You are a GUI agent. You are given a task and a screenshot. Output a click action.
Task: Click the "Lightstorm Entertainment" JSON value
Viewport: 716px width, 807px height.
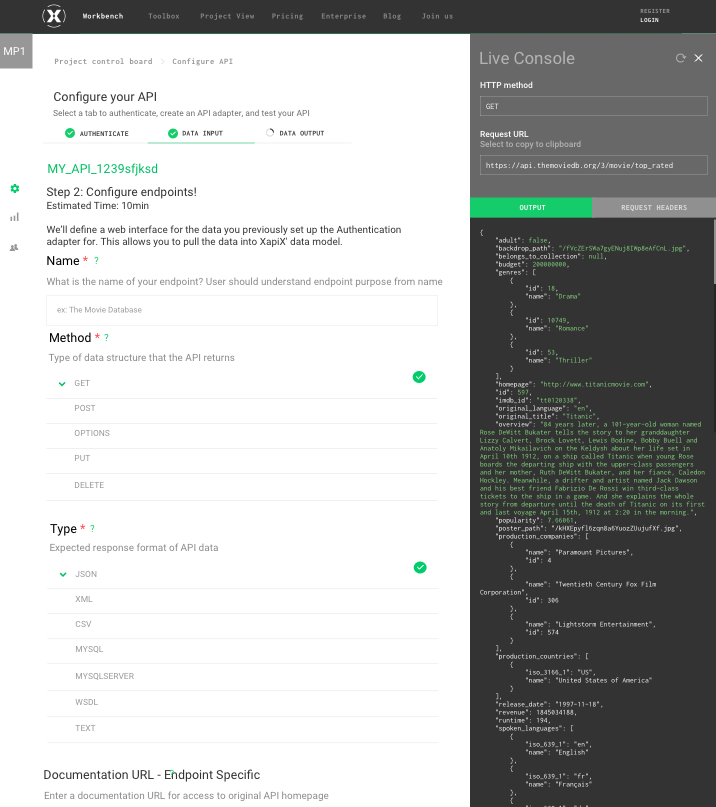click(605, 625)
